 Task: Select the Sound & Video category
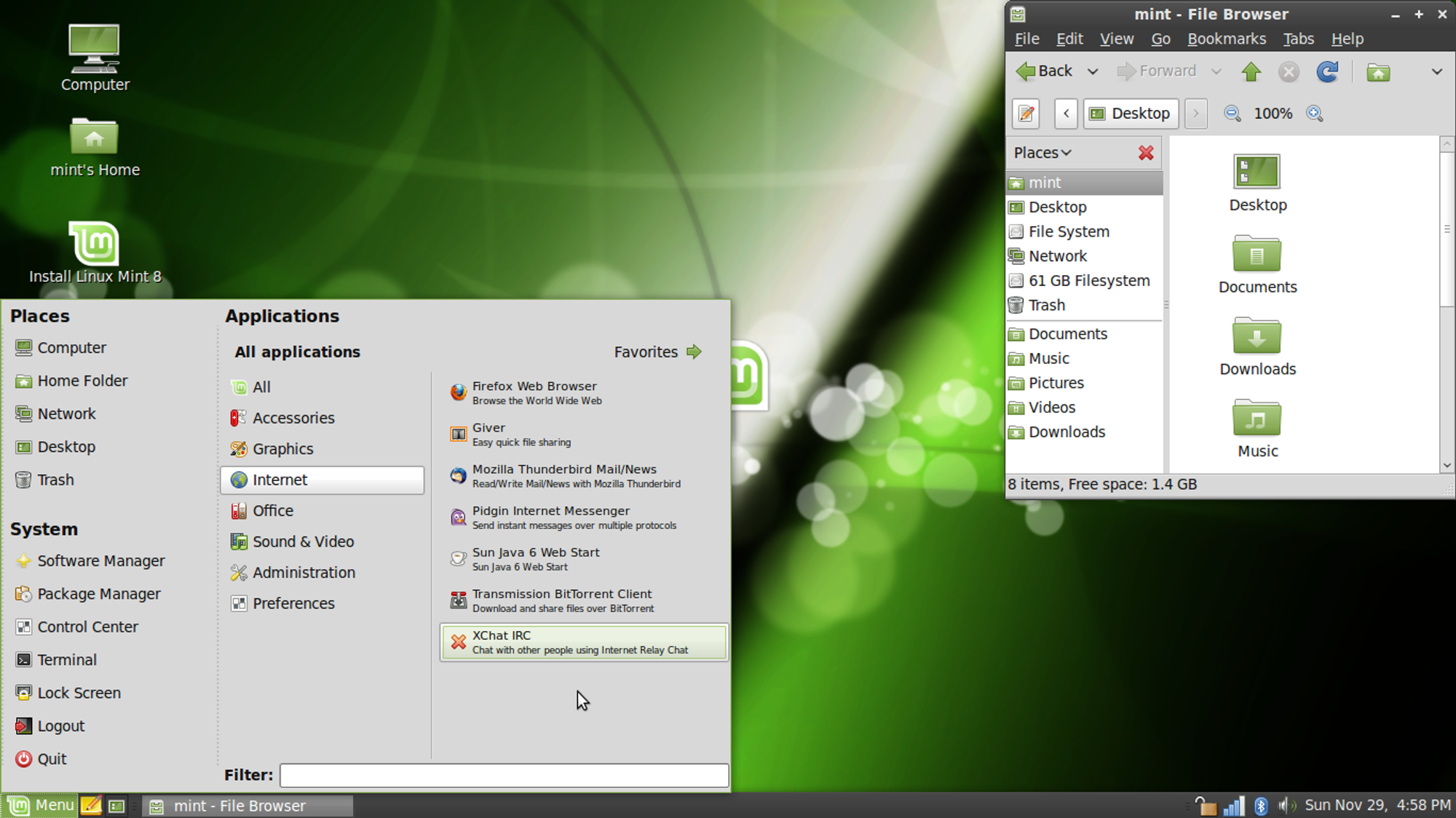(322, 542)
